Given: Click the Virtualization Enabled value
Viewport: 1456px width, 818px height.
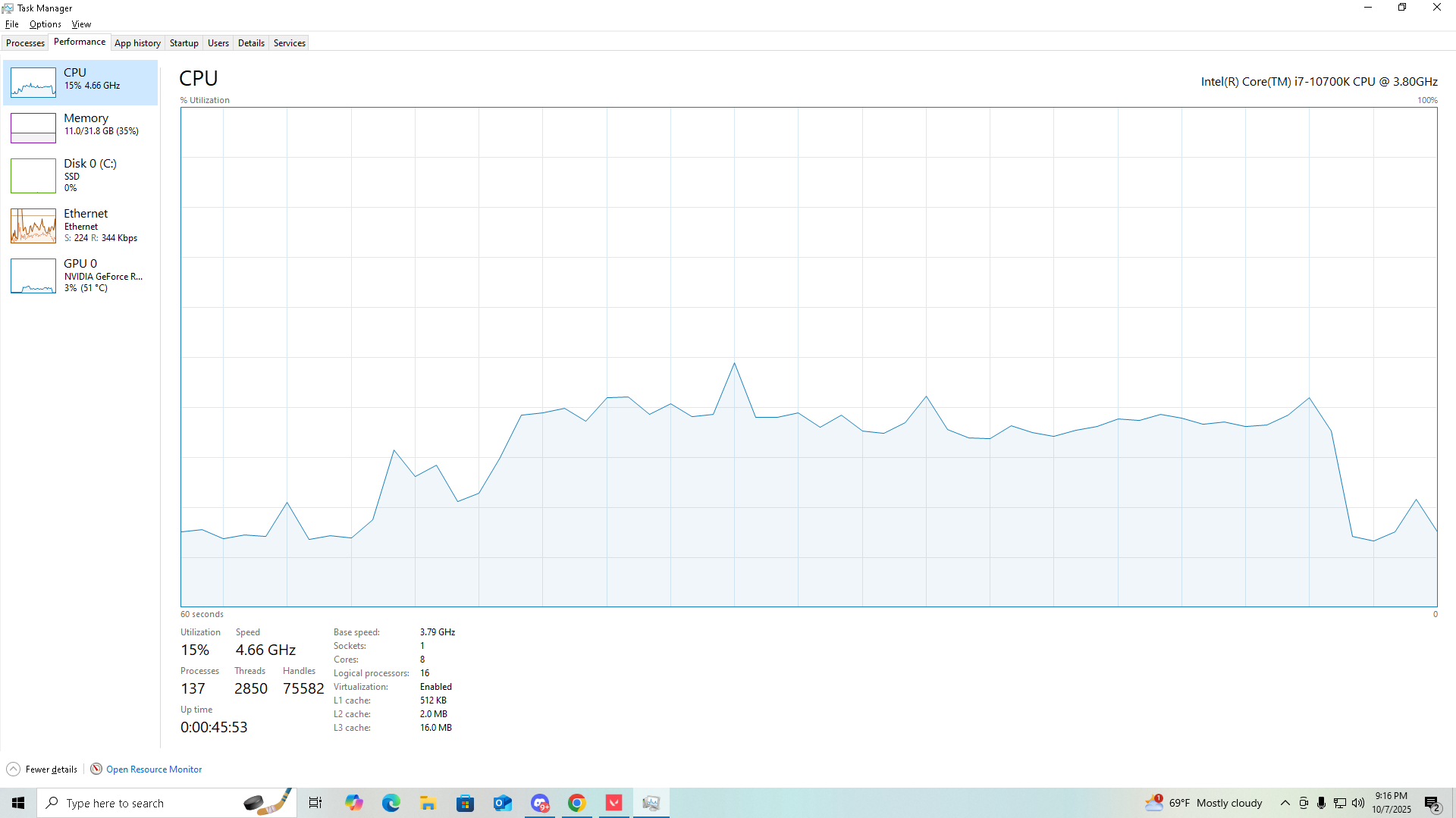Looking at the screenshot, I should [x=436, y=687].
